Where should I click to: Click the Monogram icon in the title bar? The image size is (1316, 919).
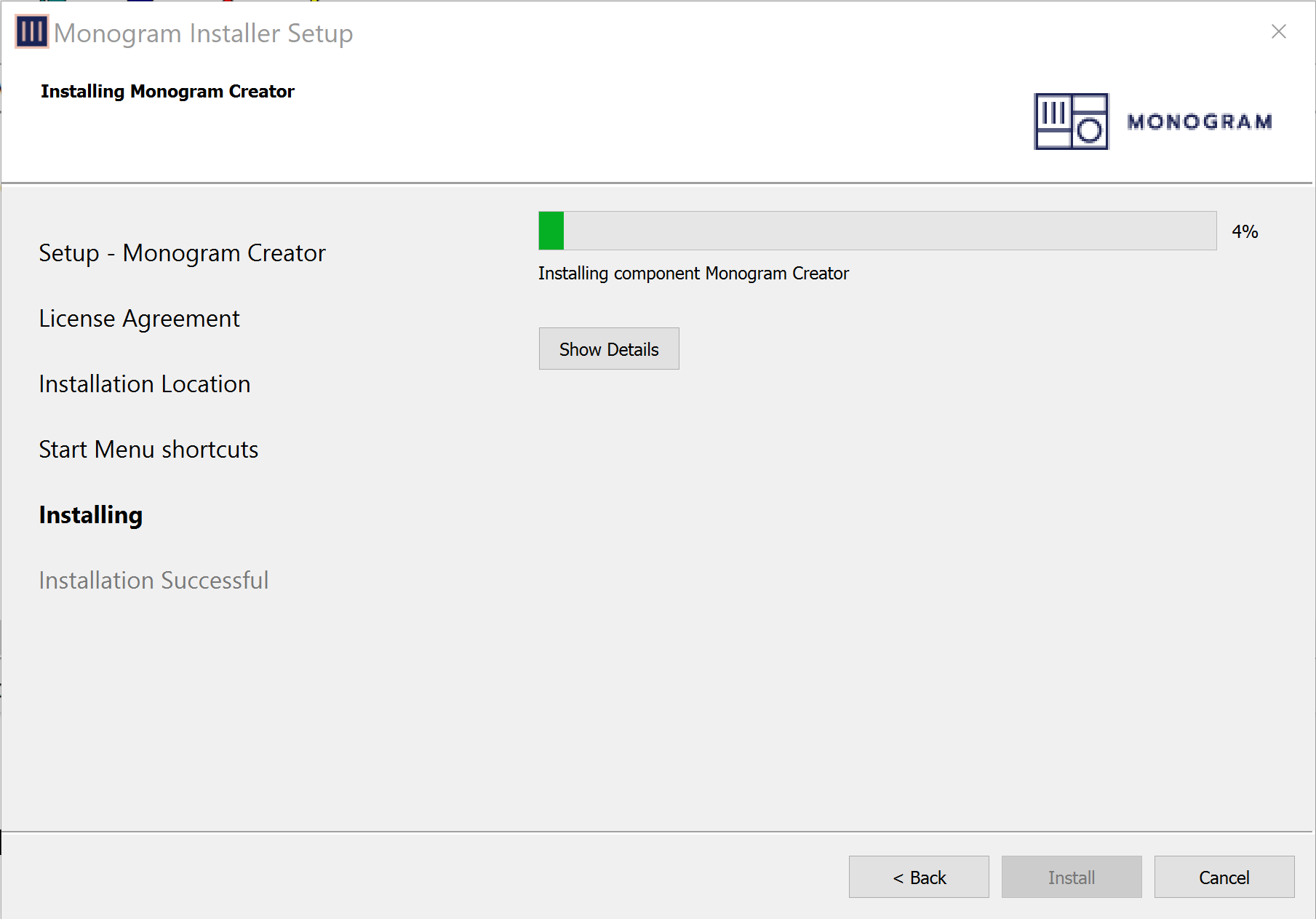(31, 32)
